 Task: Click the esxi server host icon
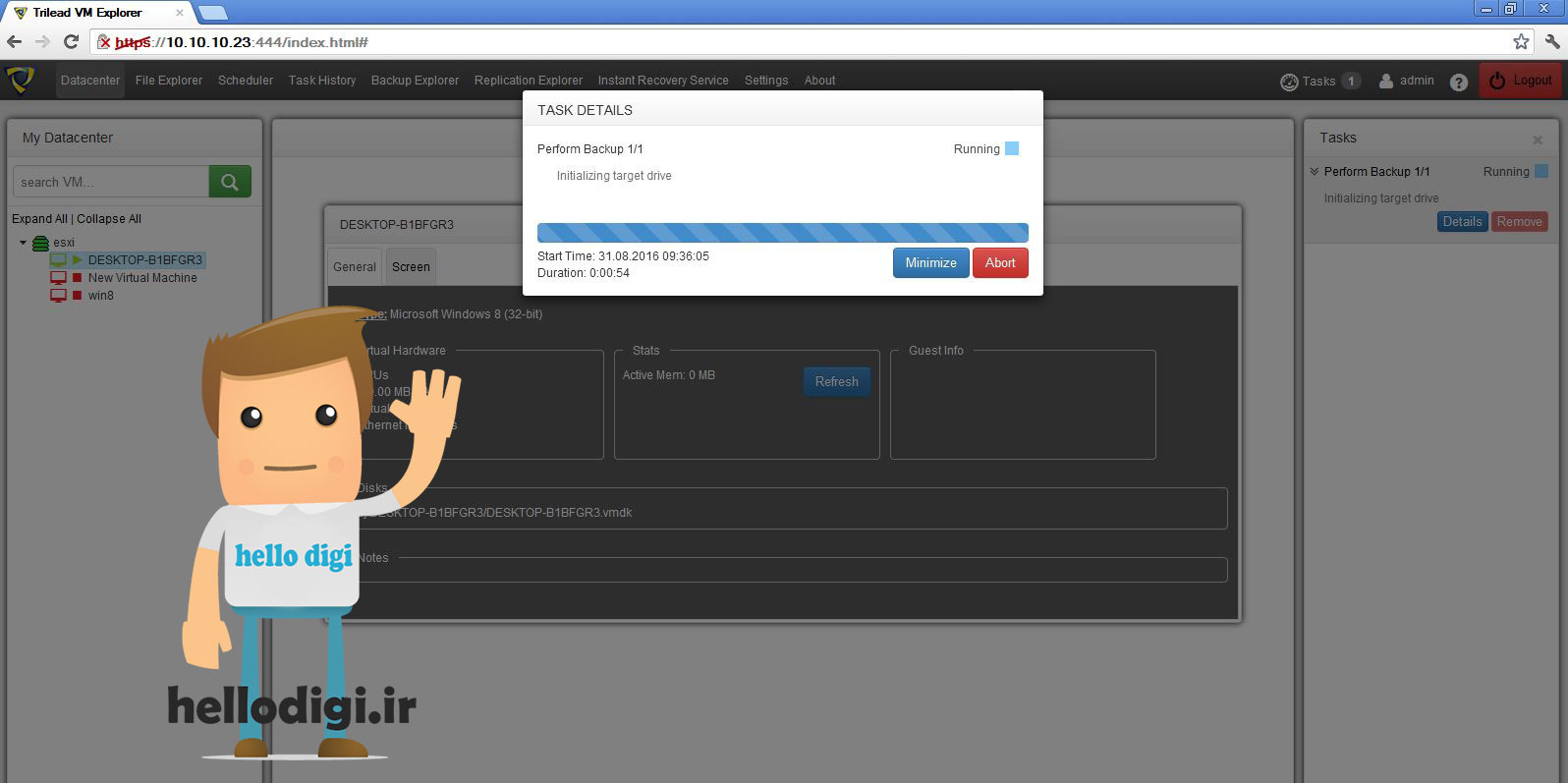coord(40,243)
